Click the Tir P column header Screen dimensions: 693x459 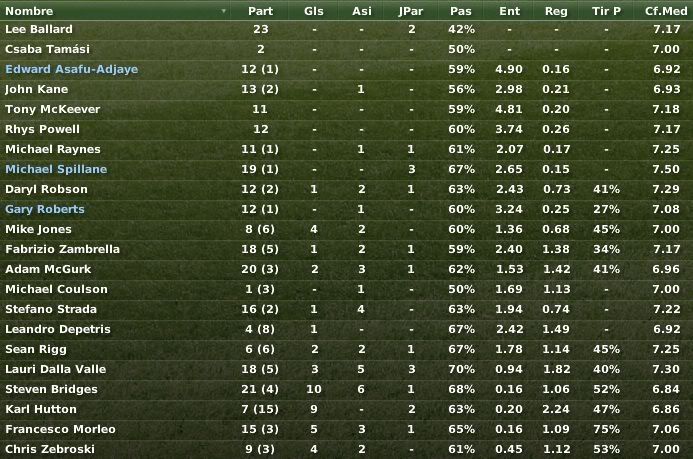coord(606,11)
